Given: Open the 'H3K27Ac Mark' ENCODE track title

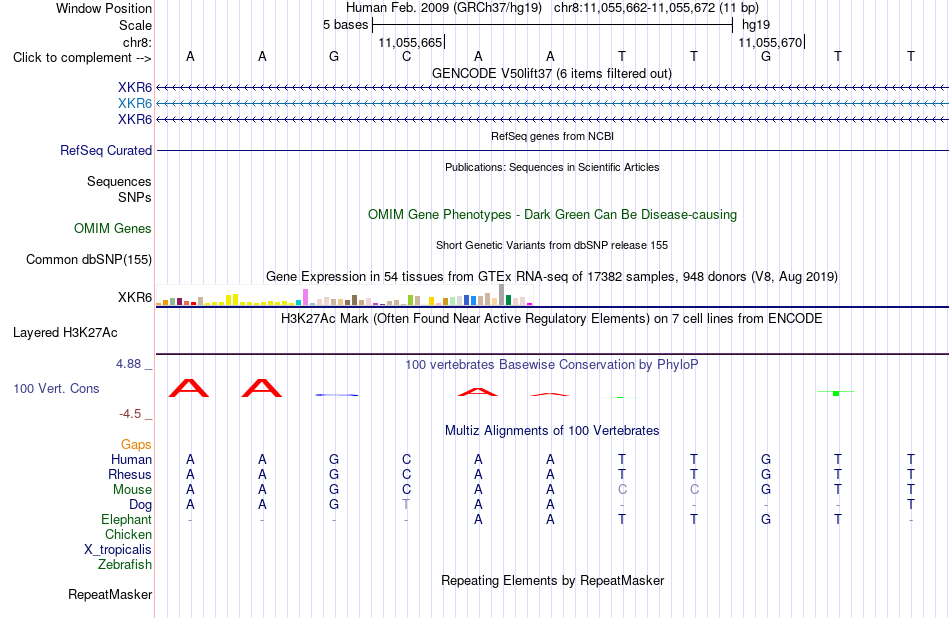Looking at the screenshot, I should [551, 319].
